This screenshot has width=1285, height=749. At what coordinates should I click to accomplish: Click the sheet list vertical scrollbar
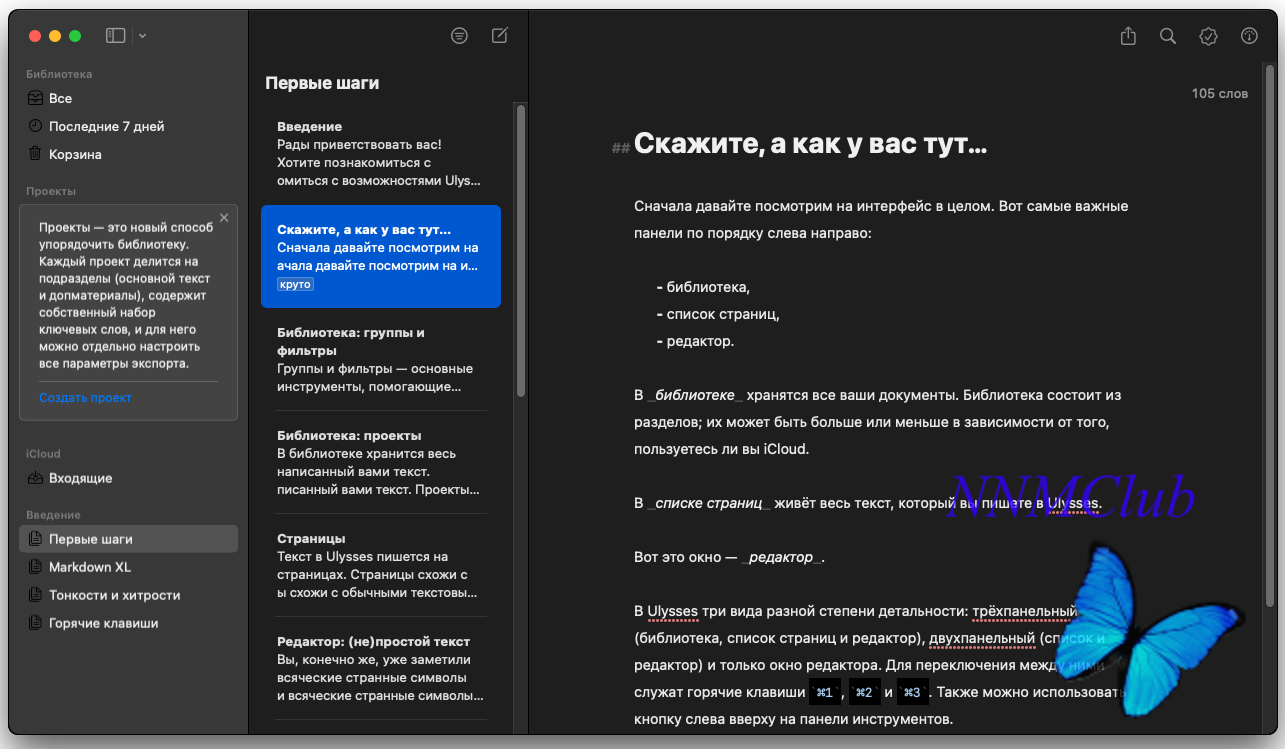pos(520,250)
